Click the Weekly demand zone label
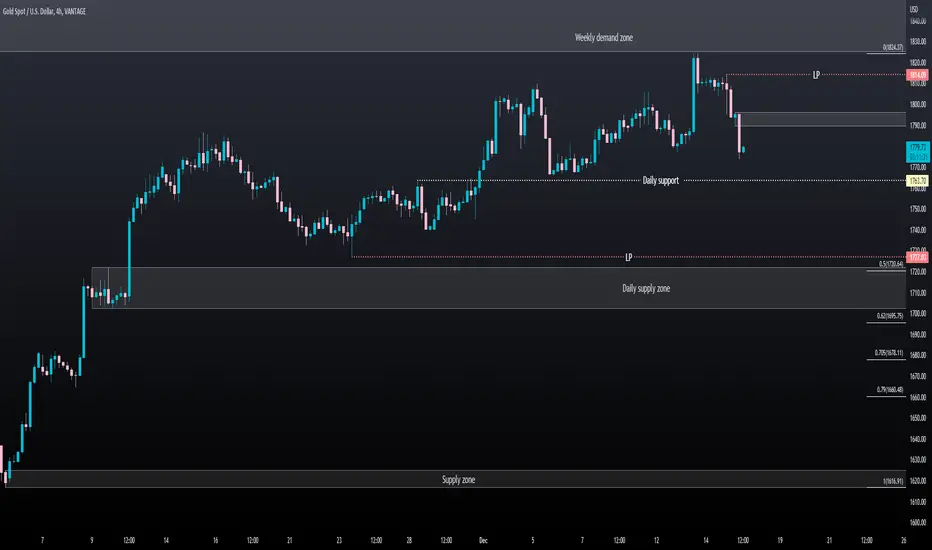 pyautogui.click(x=603, y=37)
